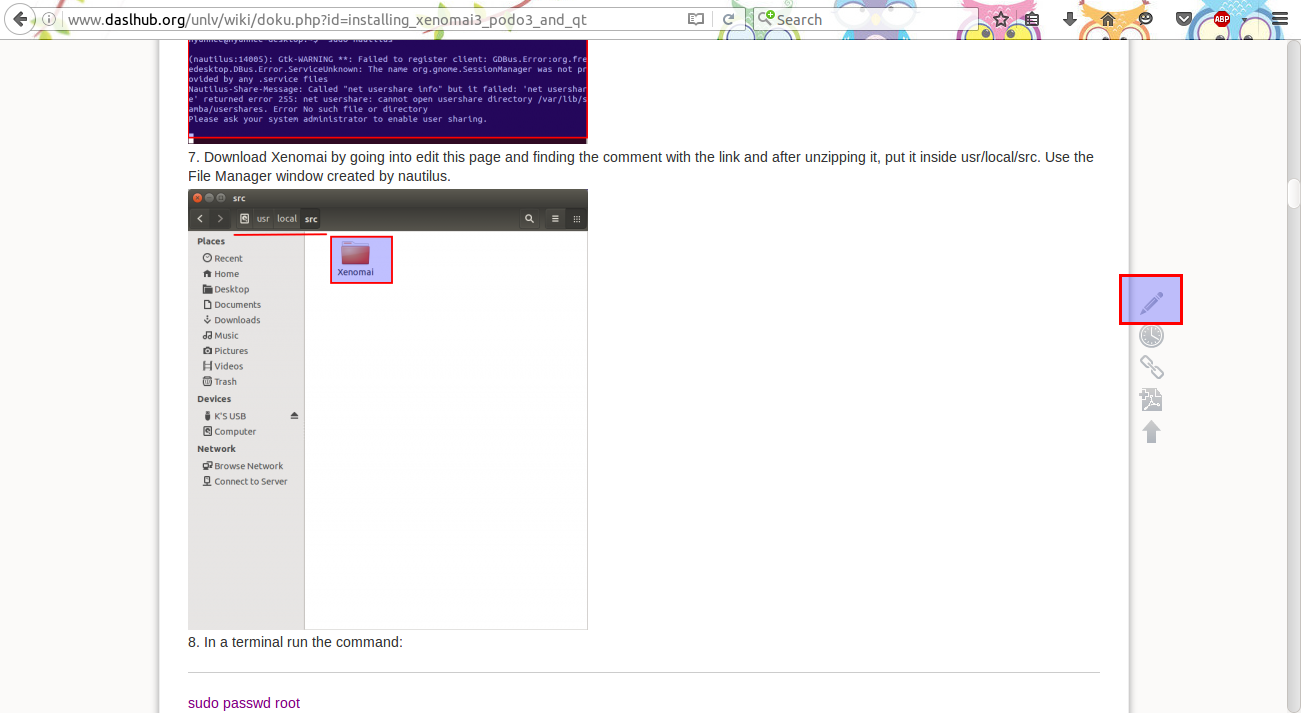This screenshot has height=713, width=1301.
Task: Bookmark this page with the star icon
Action: point(1001,19)
